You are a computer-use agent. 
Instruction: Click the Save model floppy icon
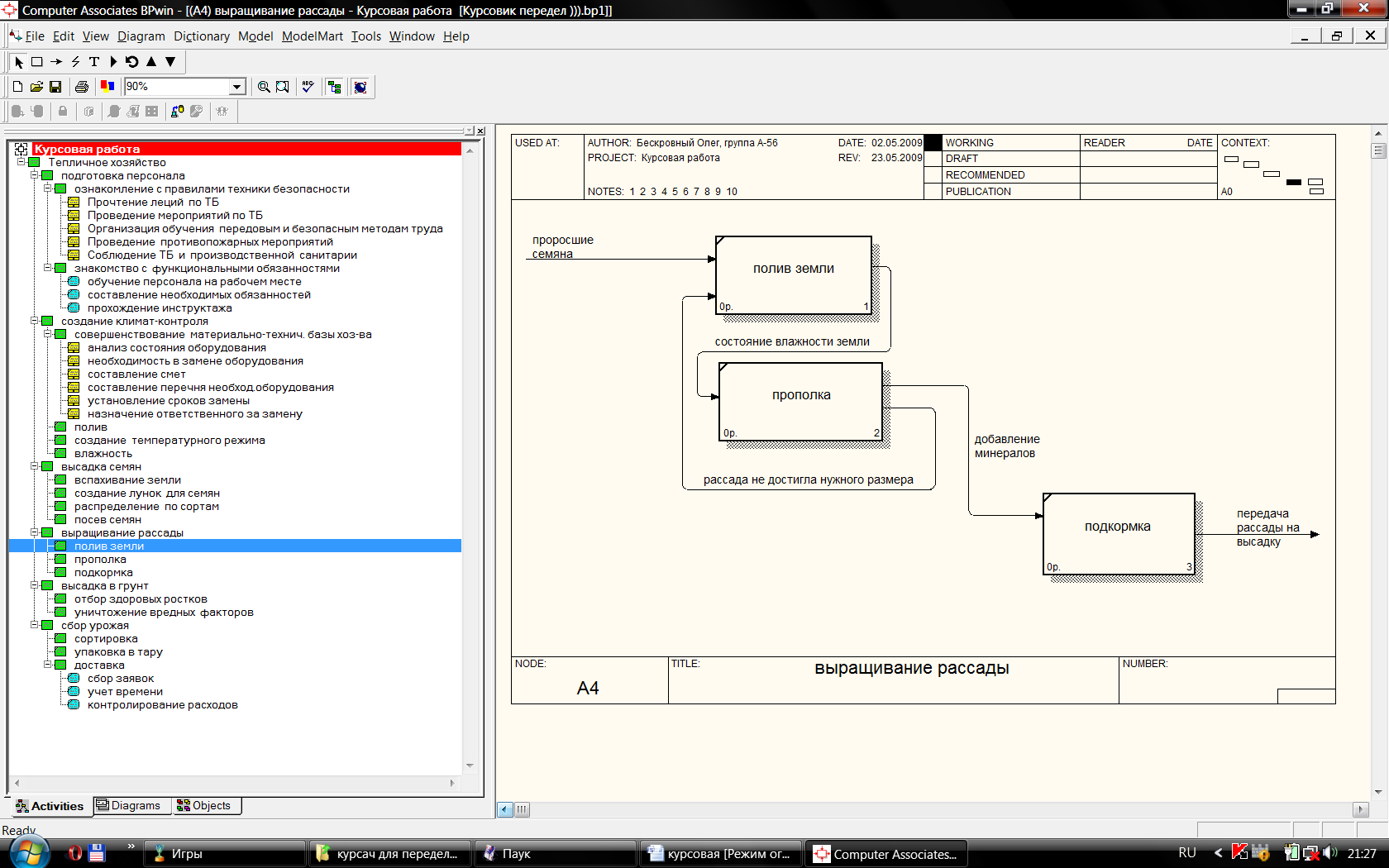tap(55, 87)
